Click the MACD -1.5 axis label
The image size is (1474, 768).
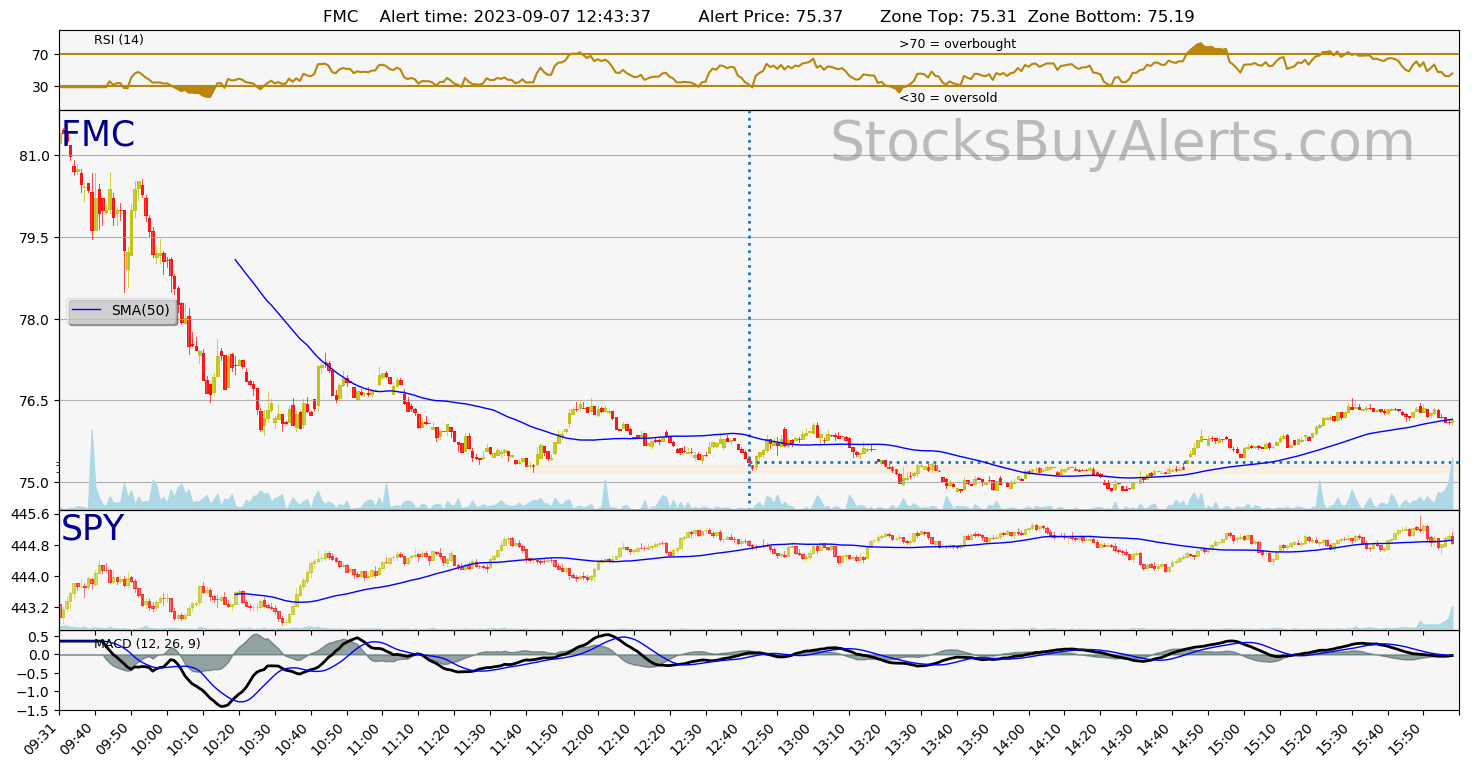pos(35,710)
